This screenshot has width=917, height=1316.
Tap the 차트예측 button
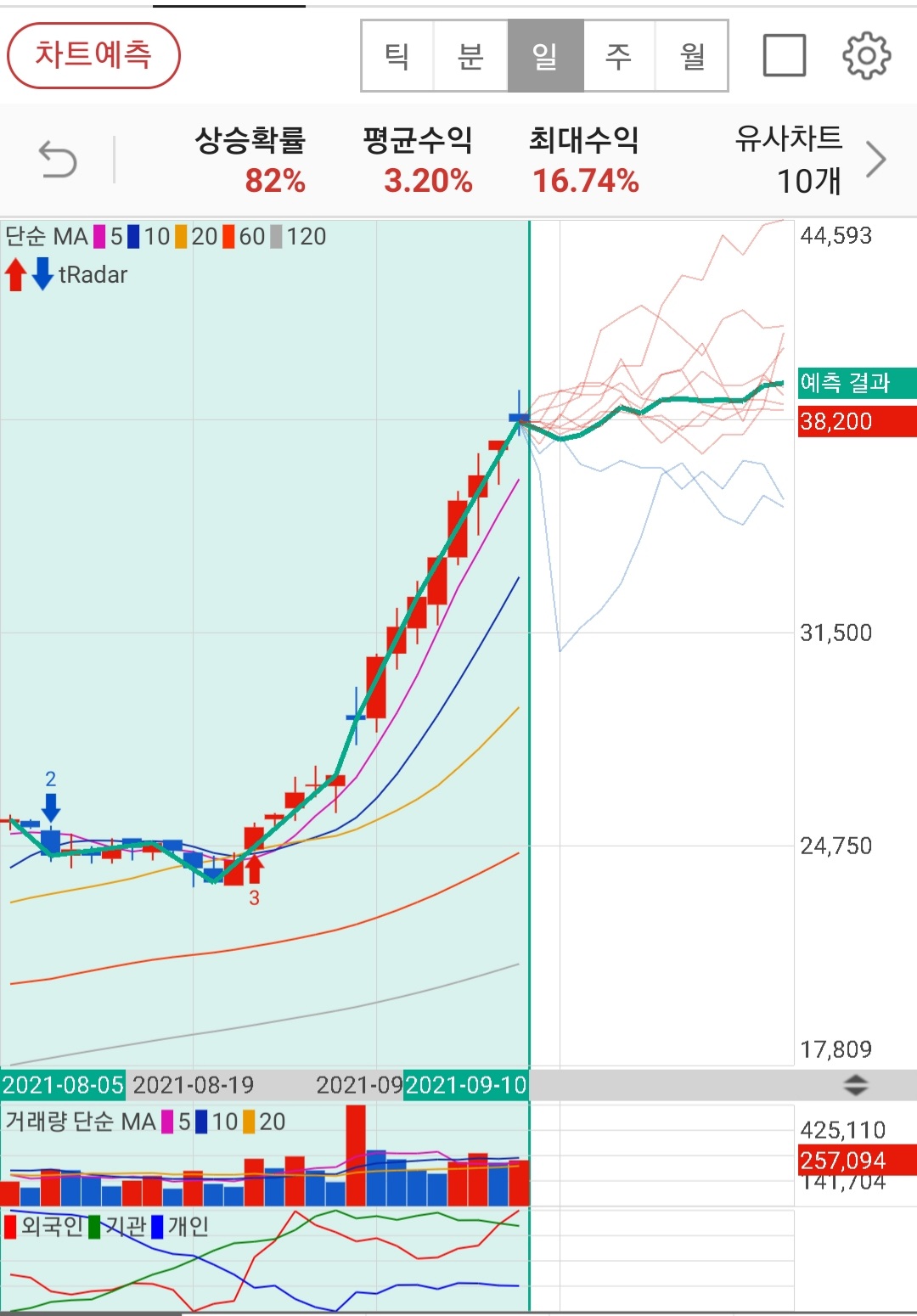(93, 55)
